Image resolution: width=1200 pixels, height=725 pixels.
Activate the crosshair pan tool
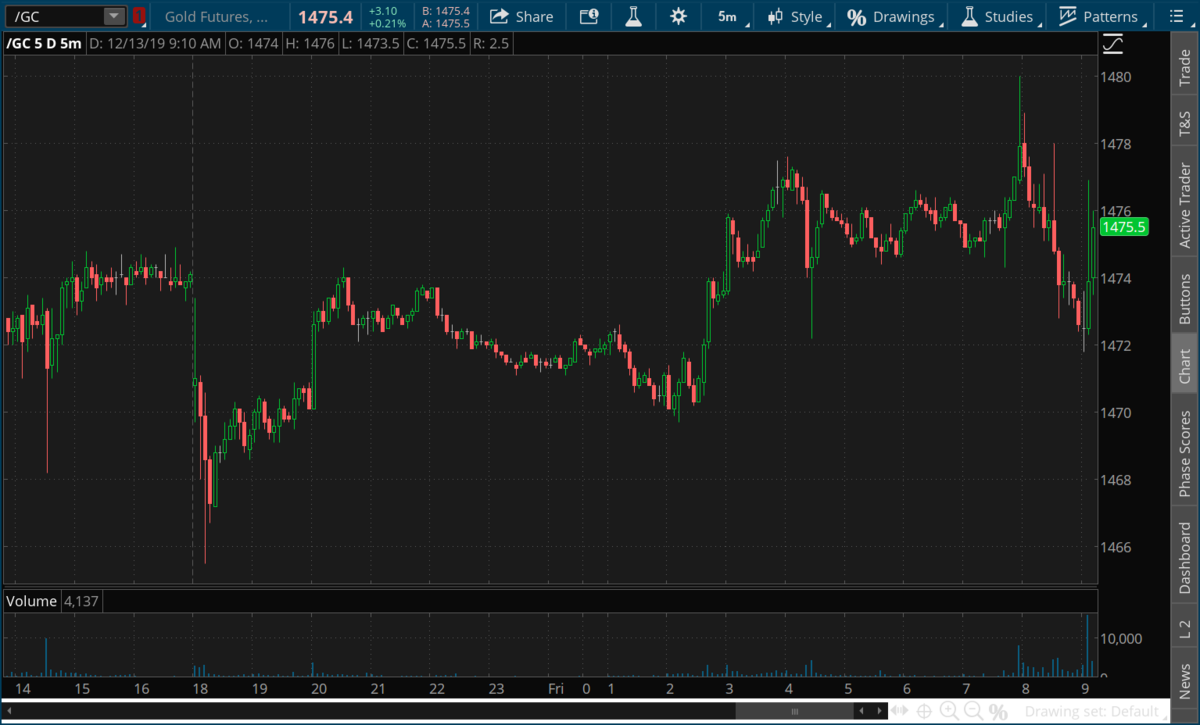924,711
